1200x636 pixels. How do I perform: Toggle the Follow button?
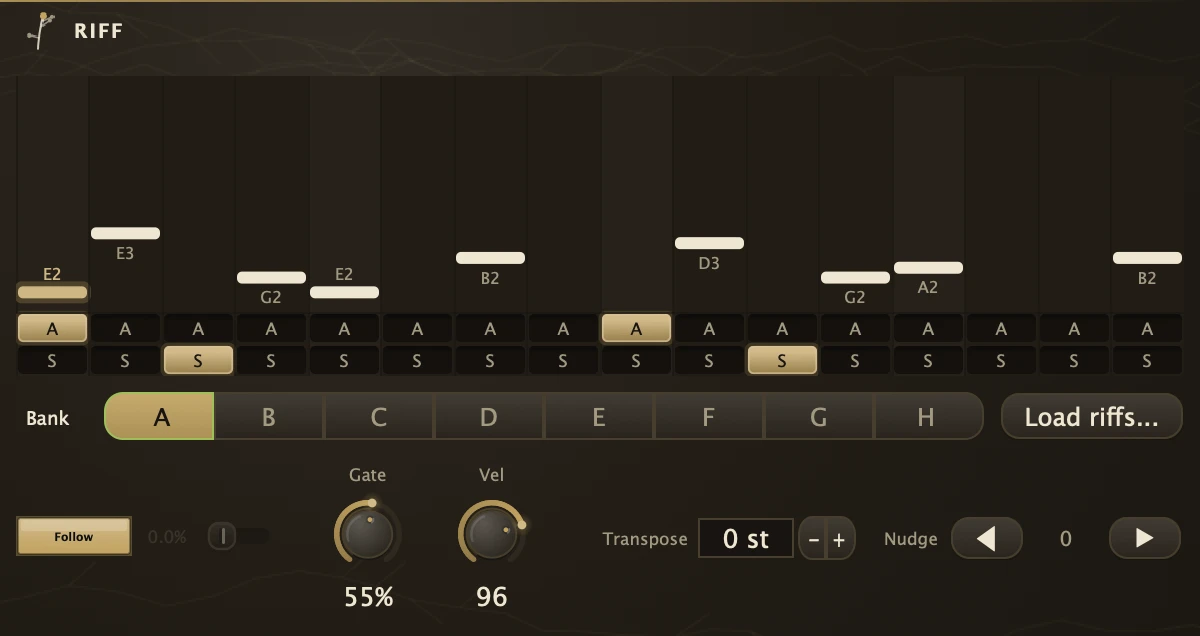pyautogui.click(x=74, y=536)
